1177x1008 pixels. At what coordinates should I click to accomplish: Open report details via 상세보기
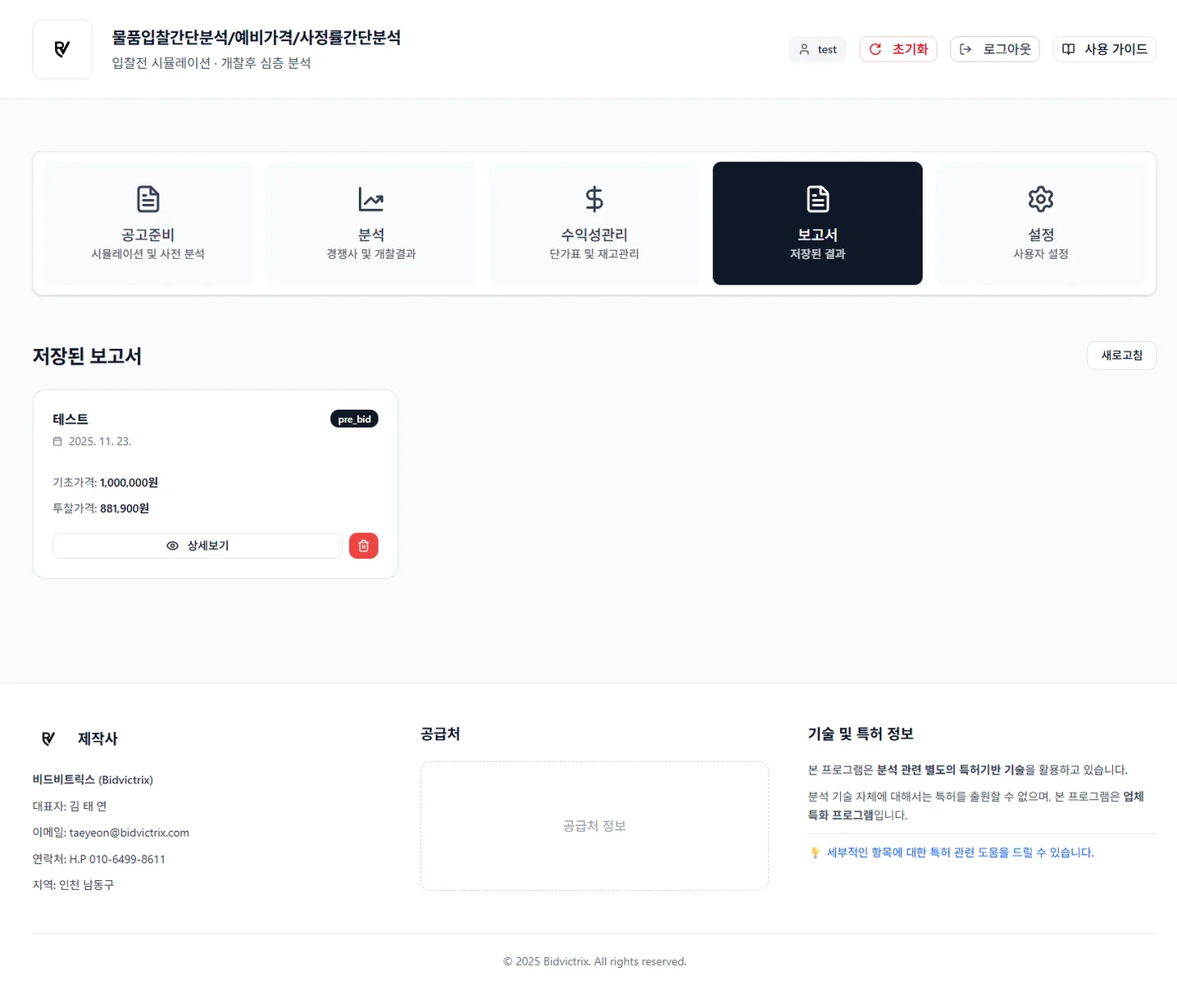click(197, 545)
